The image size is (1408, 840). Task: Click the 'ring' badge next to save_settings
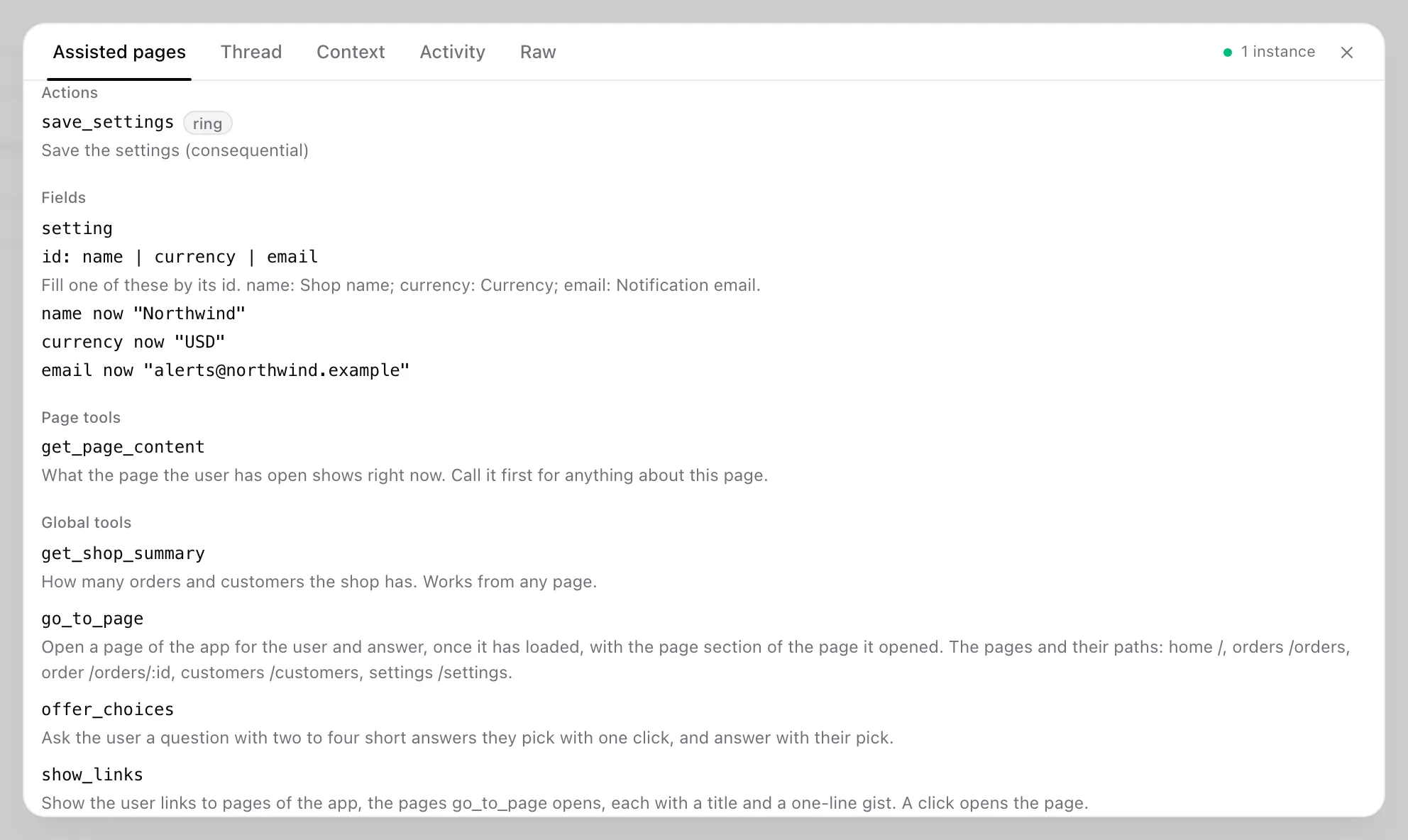(x=207, y=123)
